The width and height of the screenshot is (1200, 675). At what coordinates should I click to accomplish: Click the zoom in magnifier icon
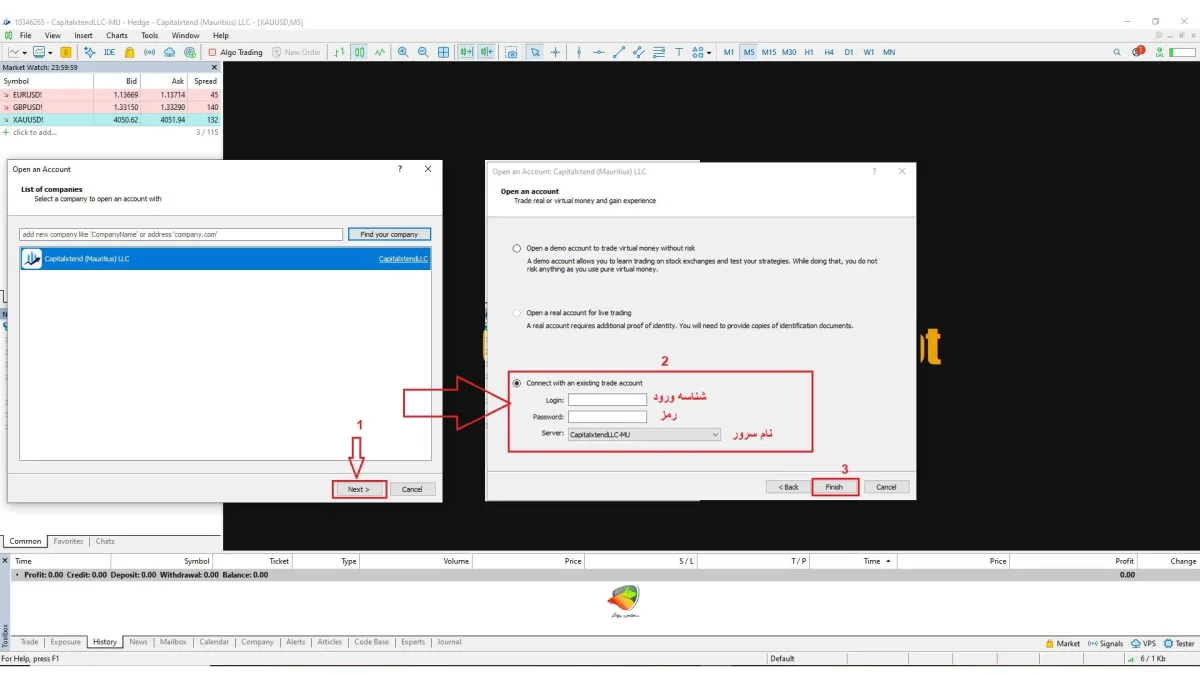(403, 52)
